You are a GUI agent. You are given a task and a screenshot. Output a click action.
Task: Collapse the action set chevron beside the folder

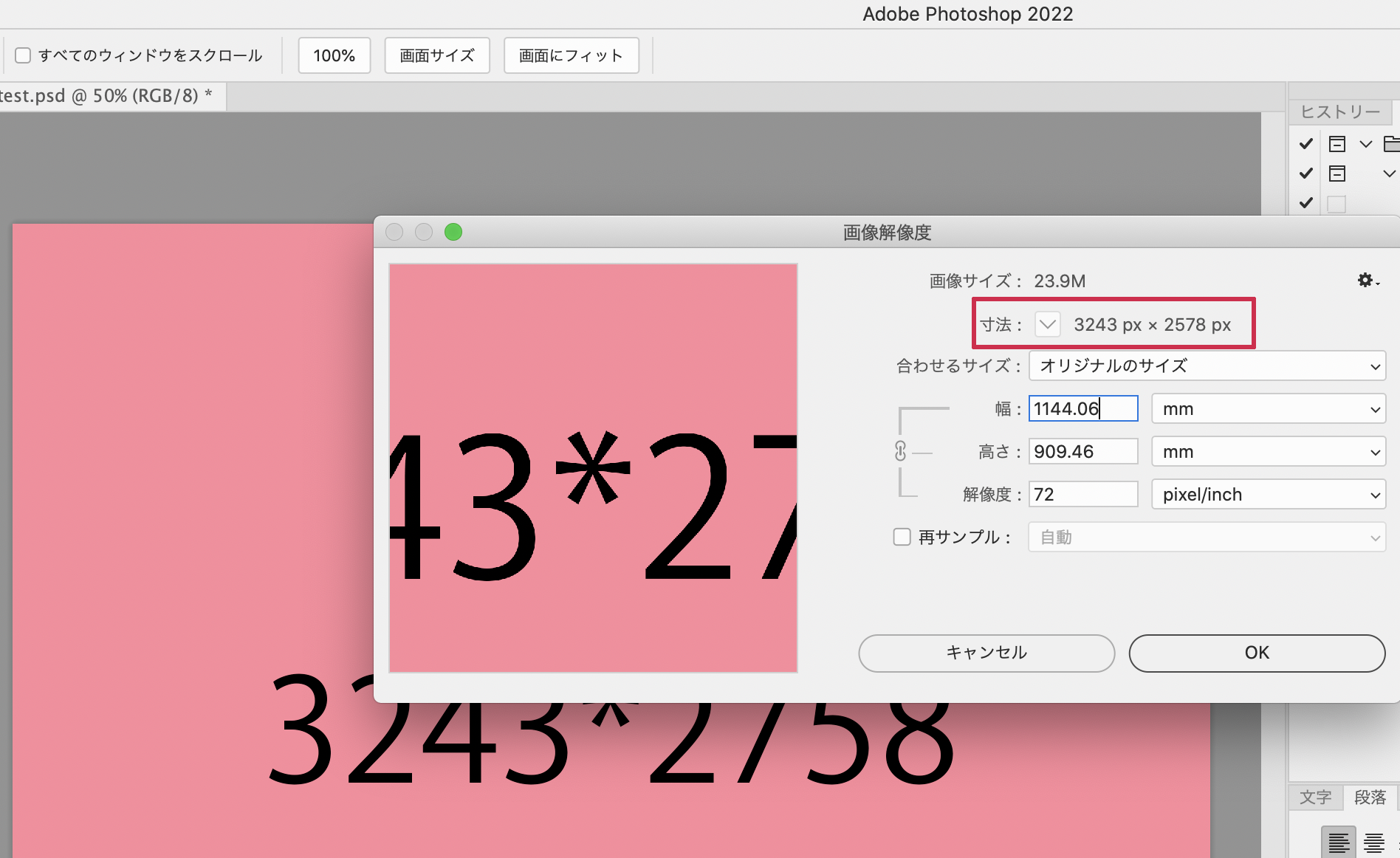click(x=1366, y=144)
